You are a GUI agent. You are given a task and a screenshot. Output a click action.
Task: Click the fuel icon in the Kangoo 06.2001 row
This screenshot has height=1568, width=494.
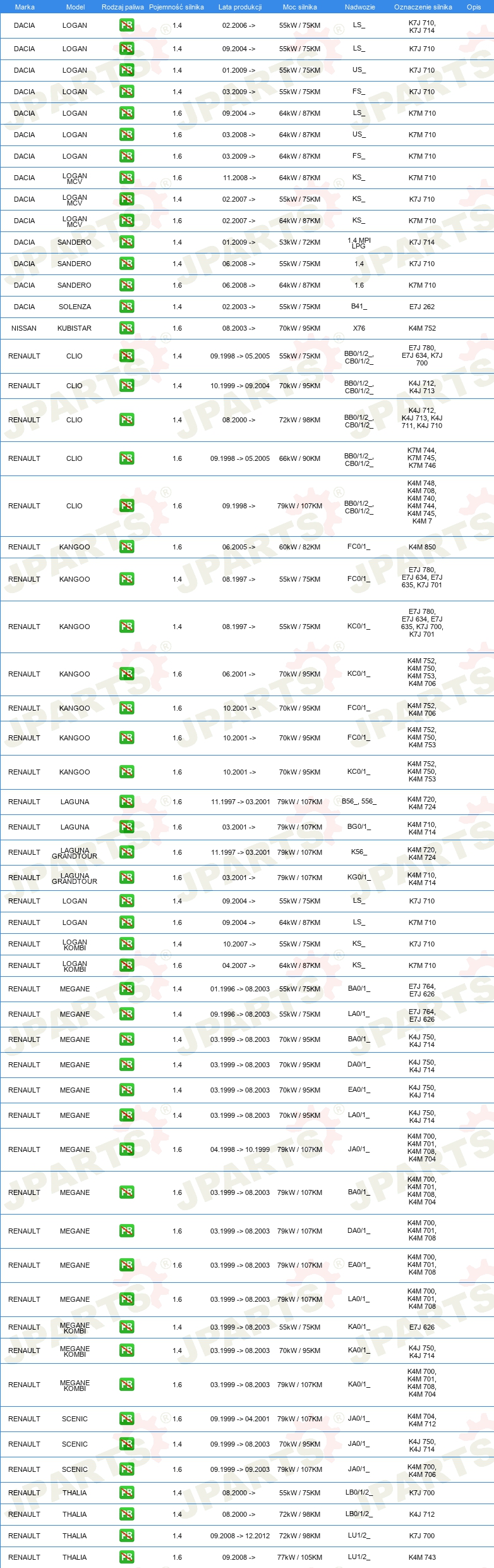tap(126, 673)
